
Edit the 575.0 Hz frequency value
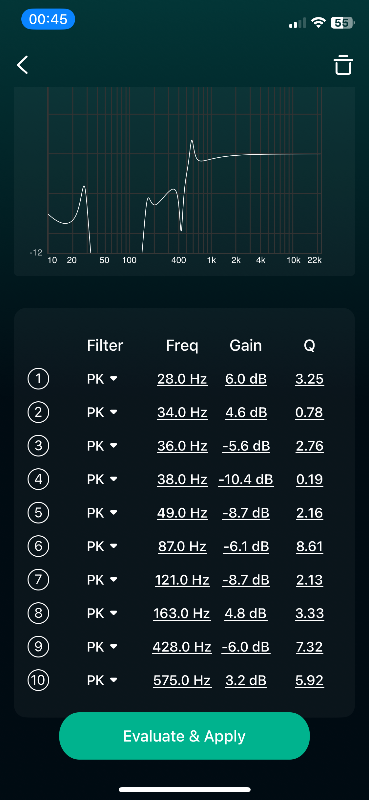coord(182,681)
